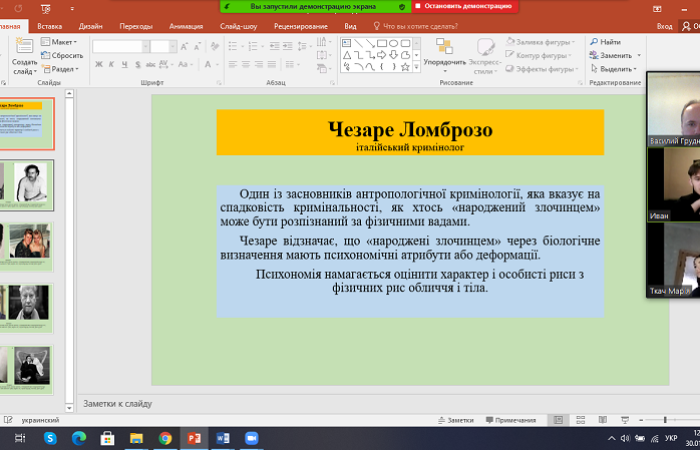Switch to the Animation (Анимация) tab
This screenshot has height=450, width=700.
point(185,26)
